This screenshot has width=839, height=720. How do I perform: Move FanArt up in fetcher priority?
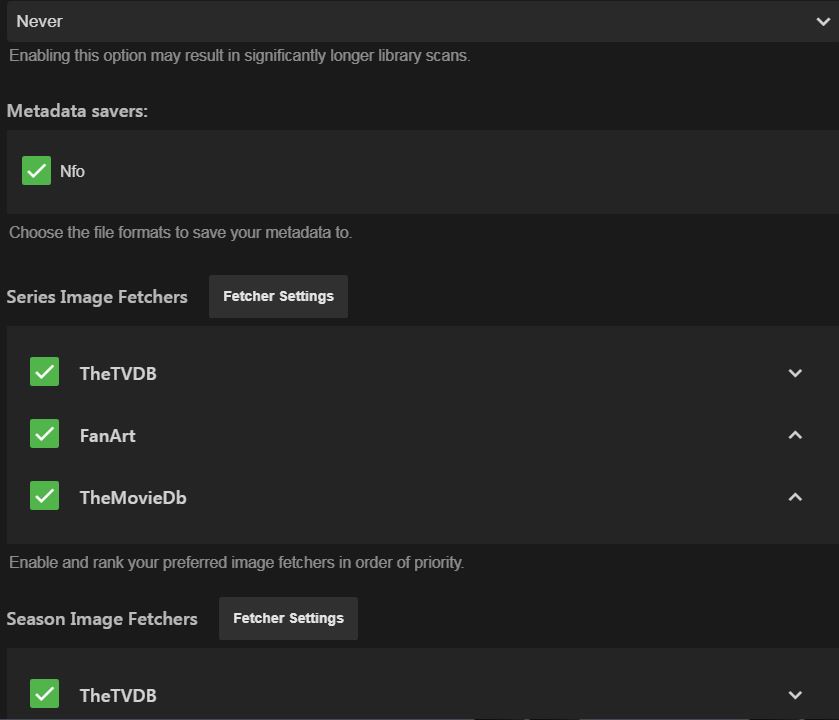795,435
